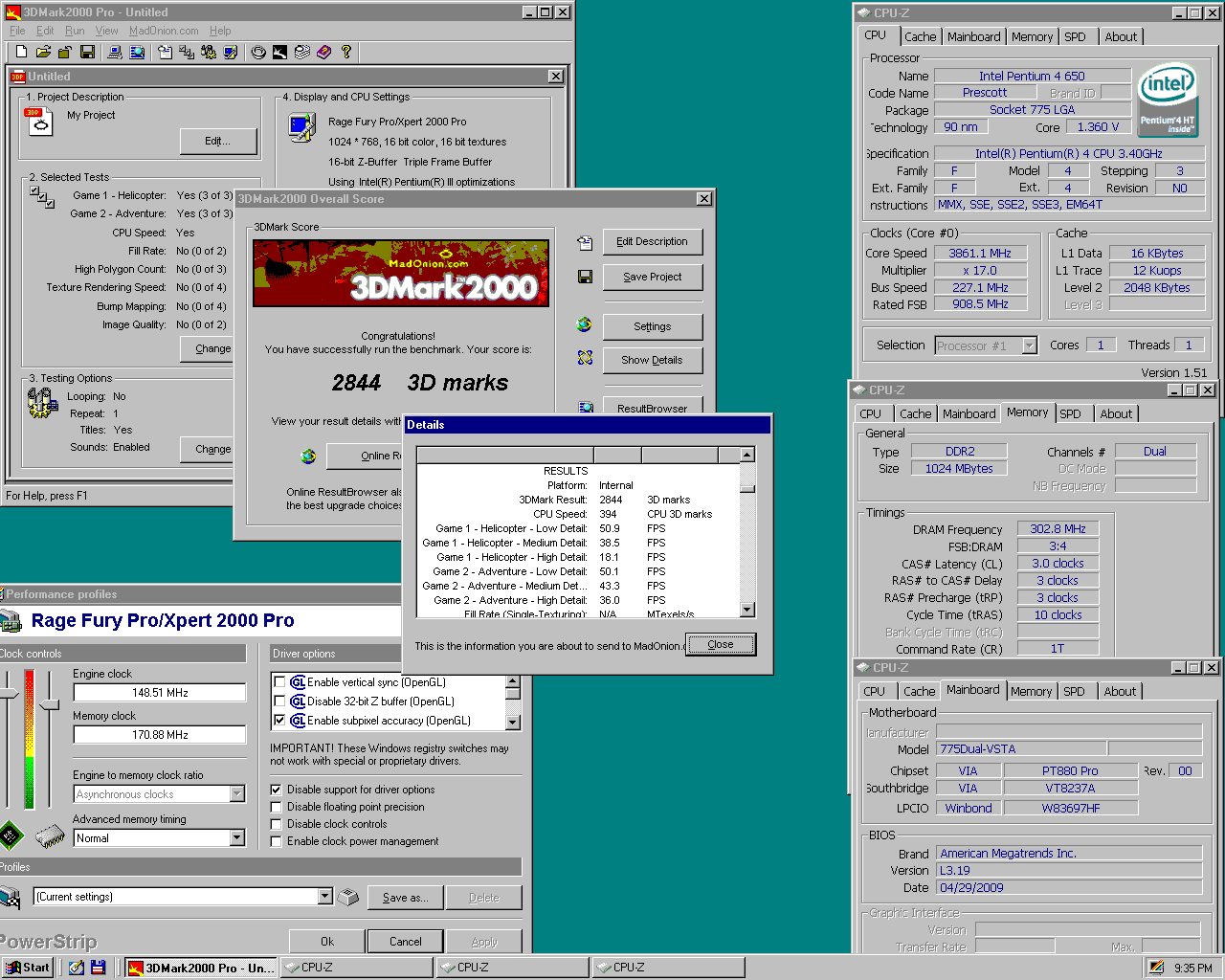Viewport: 1225px width, 980px height.
Task: Open the Advanced memory timing dropdown
Action: tap(237, 838)
